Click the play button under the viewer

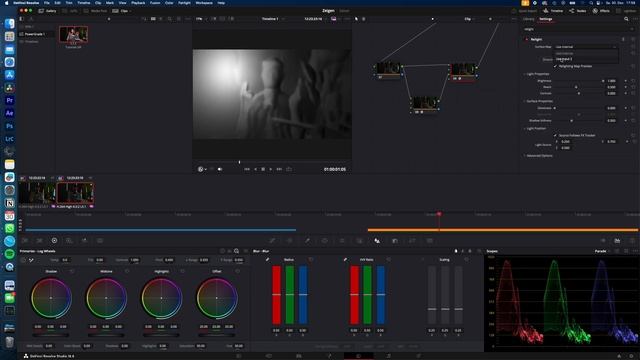[x=271, y=169]
